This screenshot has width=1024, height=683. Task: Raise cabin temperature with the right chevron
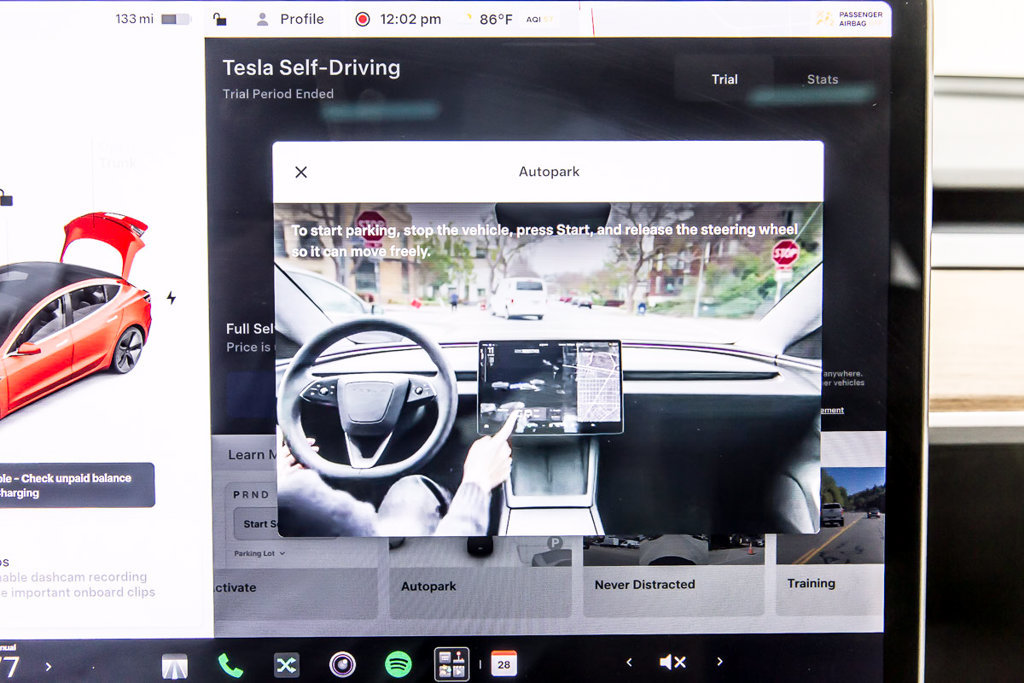[x=48, y=667]
